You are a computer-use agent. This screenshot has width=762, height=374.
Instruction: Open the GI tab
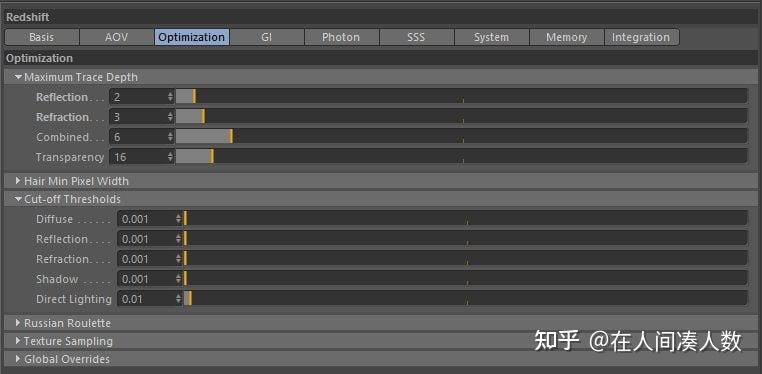[x=267, y=37]
